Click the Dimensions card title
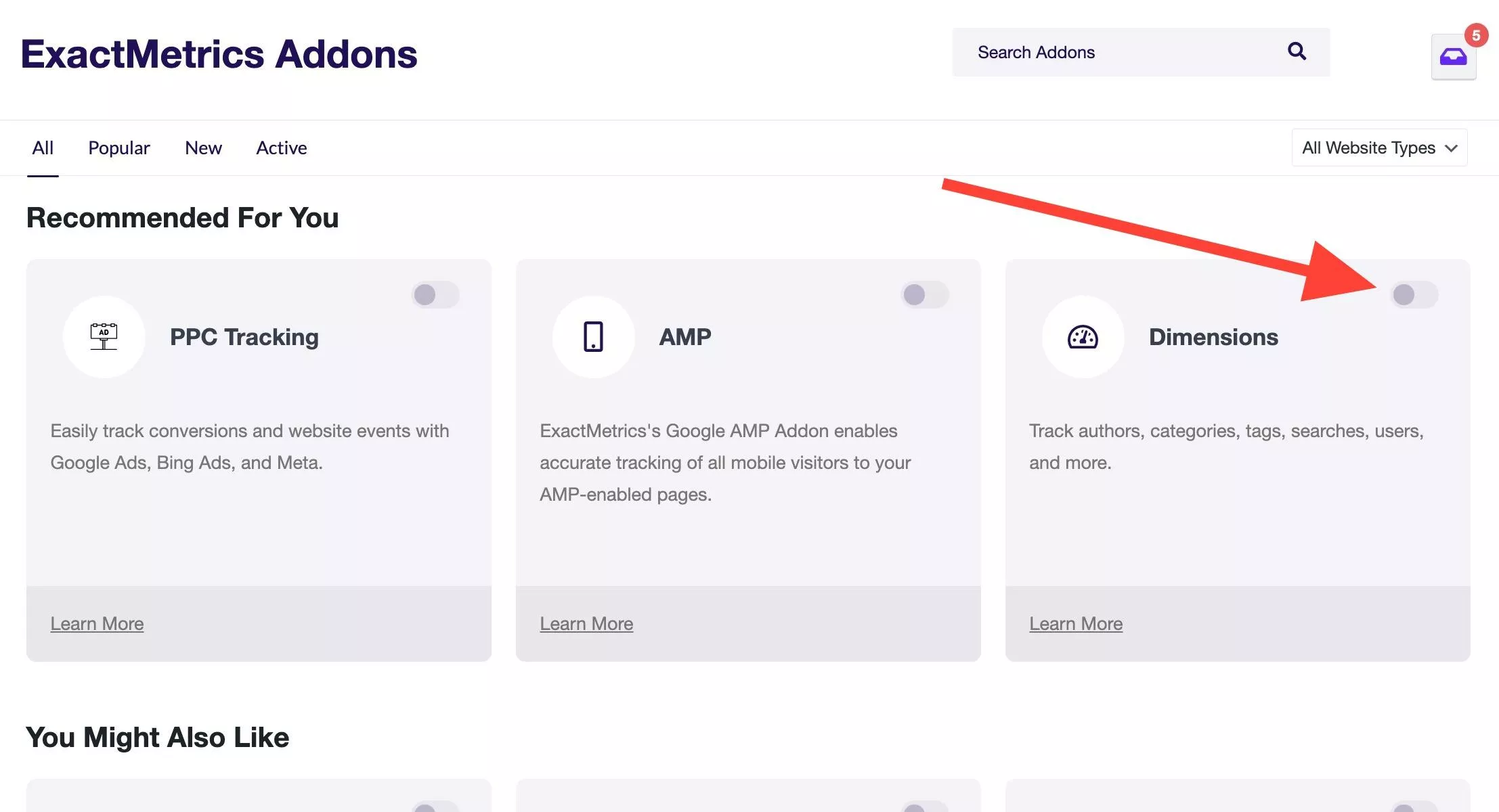Screen dimensions: 1499x812 click(x=1213, y=337)
